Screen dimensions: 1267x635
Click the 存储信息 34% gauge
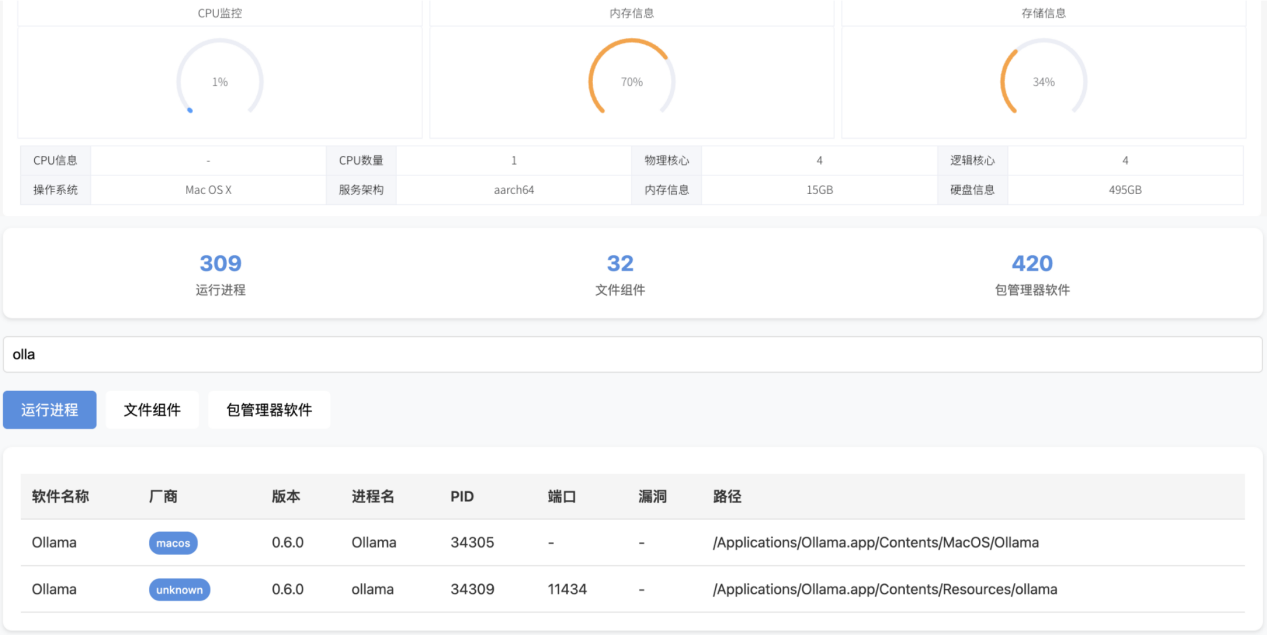coord(1043,82)
